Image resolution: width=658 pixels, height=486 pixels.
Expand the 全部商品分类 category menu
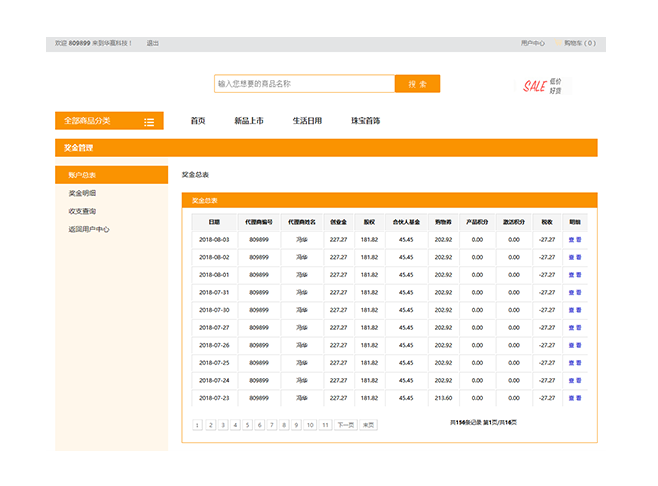pos(88,121)
